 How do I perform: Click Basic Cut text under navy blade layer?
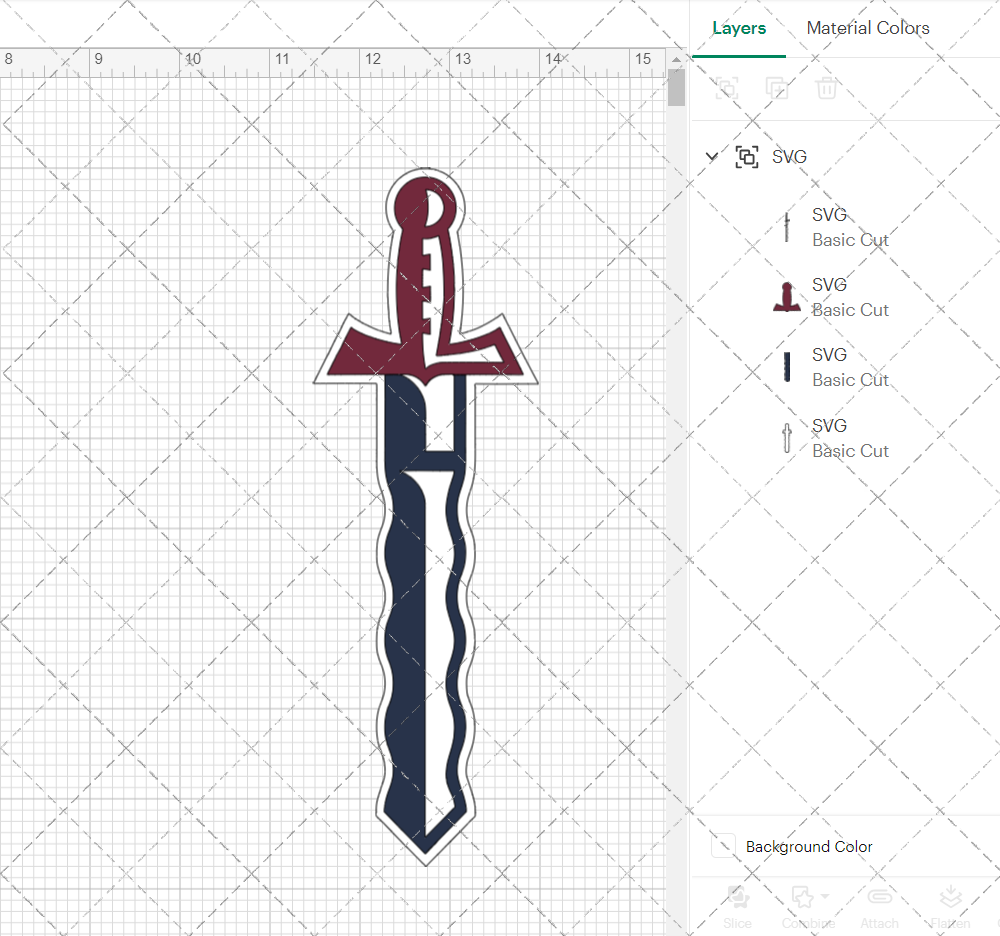850,380
